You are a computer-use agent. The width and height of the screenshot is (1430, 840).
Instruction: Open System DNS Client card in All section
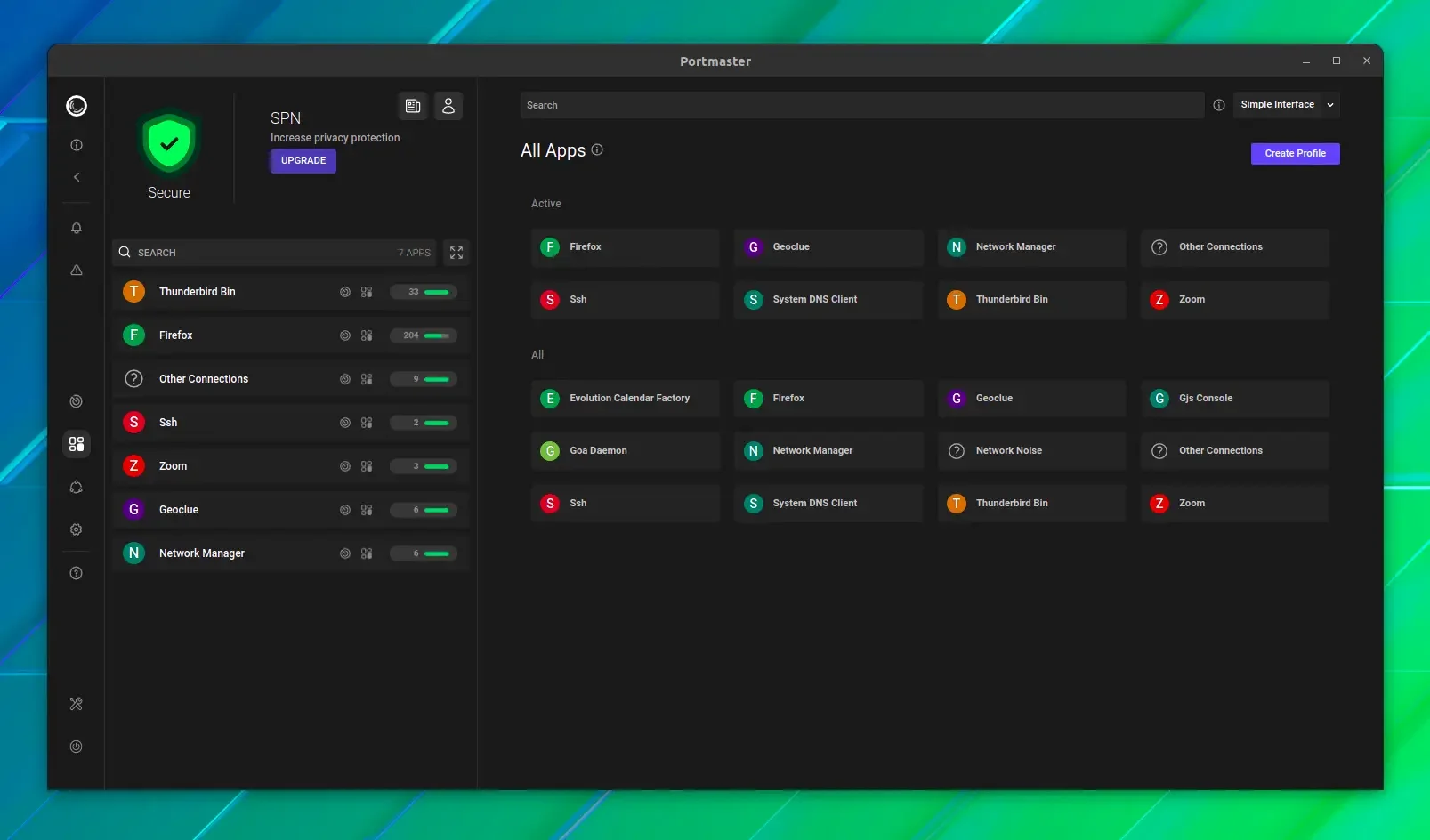[828, 504]
